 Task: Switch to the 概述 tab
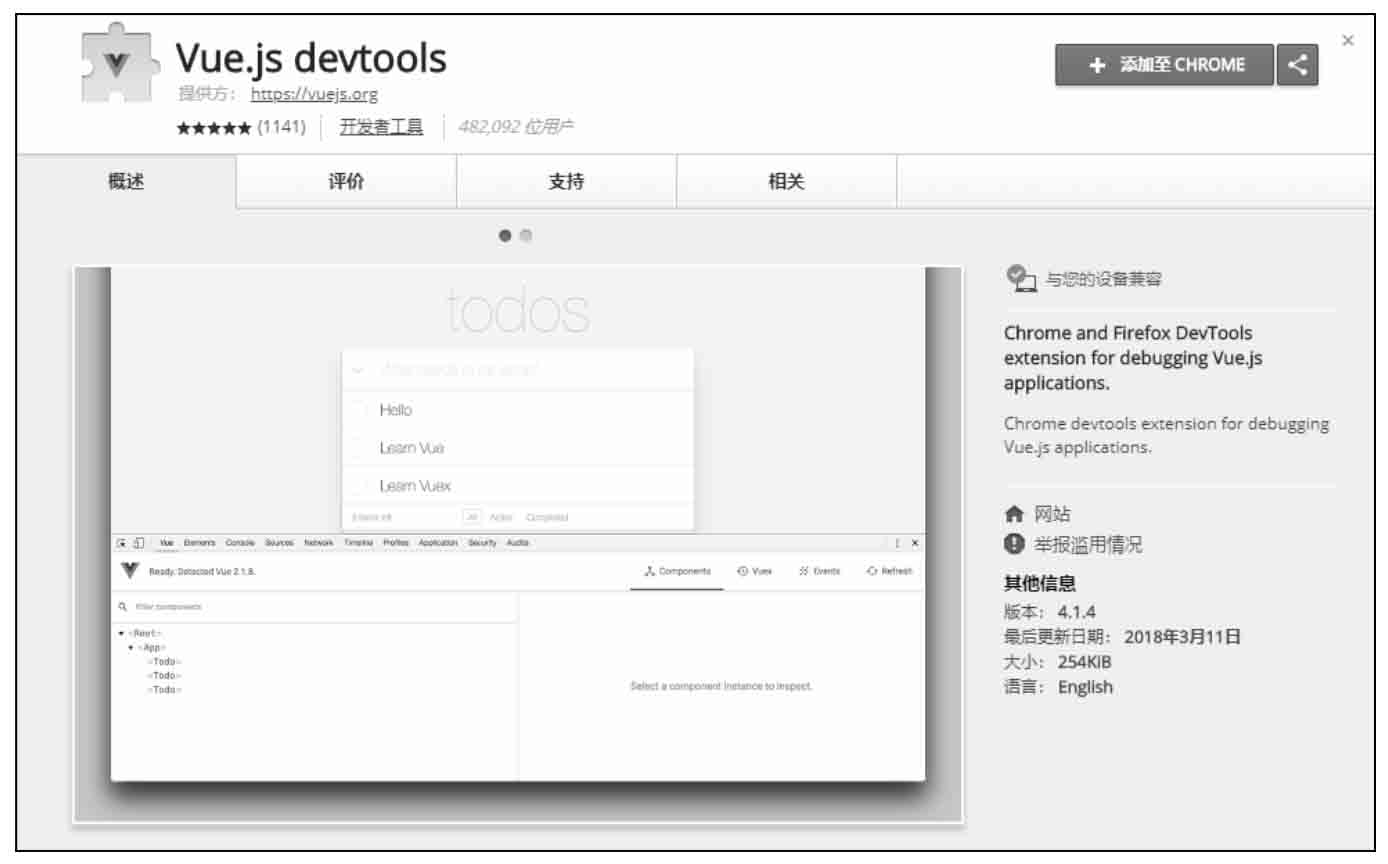(x=126, y=182)
